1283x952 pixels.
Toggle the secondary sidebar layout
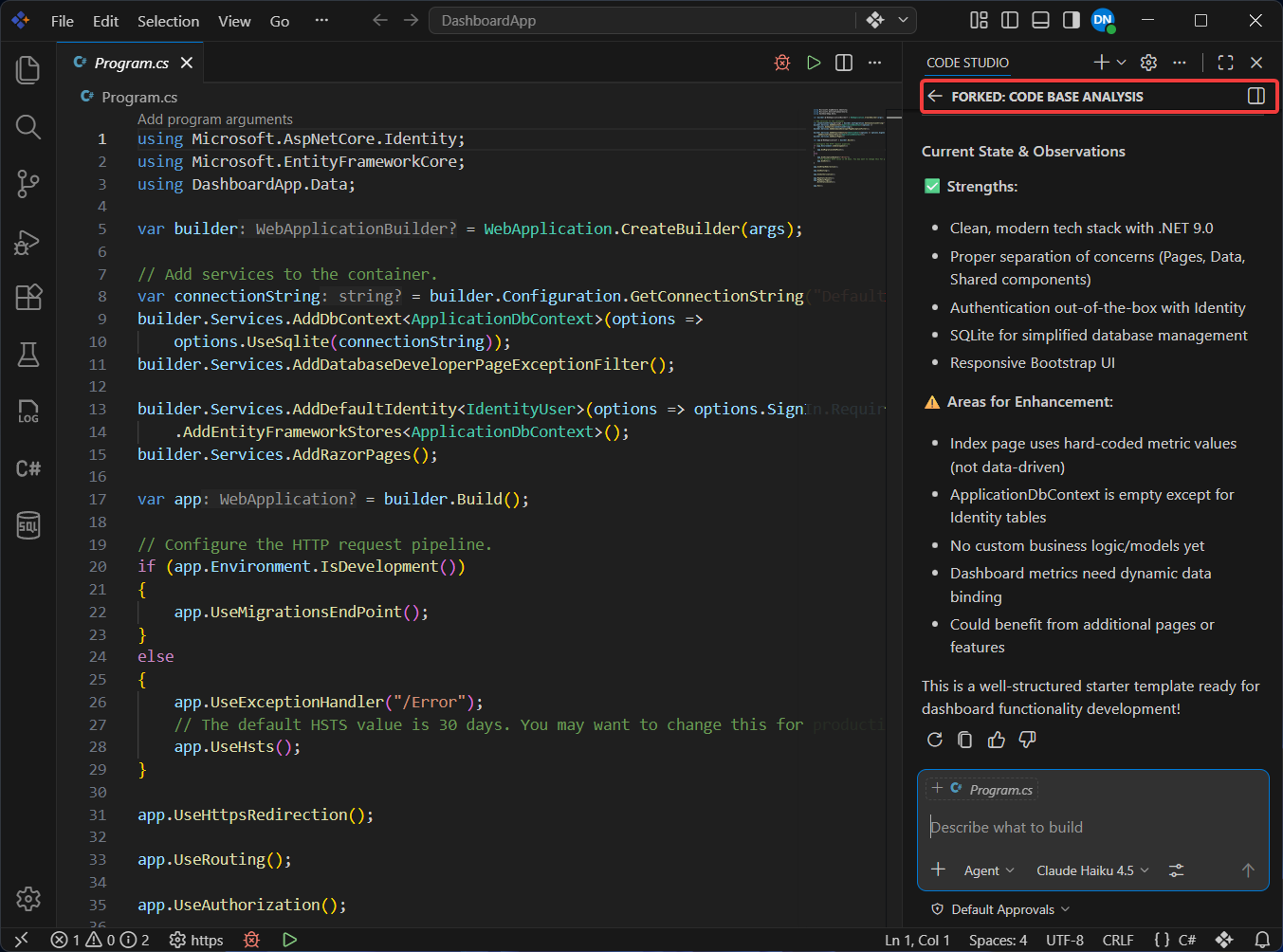[1072, 20]
